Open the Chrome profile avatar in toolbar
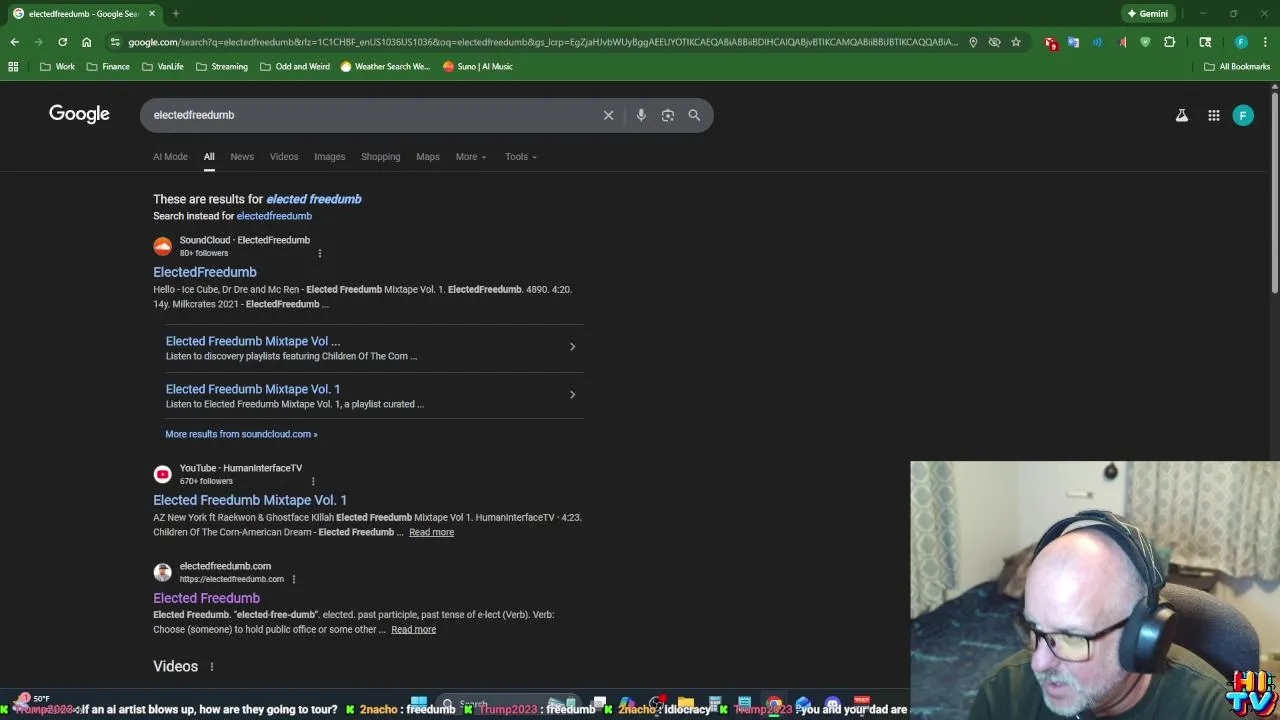Image resolution: width=1280 pixels, height=720 pixels. point(1241,42)
